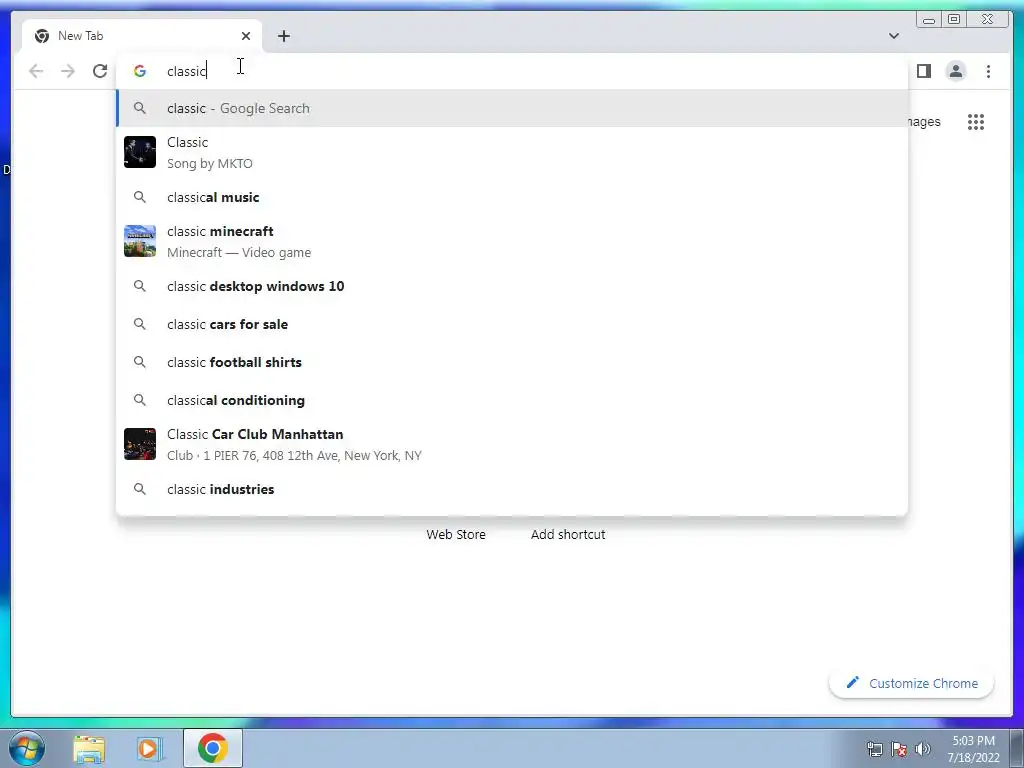Choose Classic Car Club Manhattan suggestion
Image resolution: width=1024 pixels, height=768 pixels.
coord(512,444)
